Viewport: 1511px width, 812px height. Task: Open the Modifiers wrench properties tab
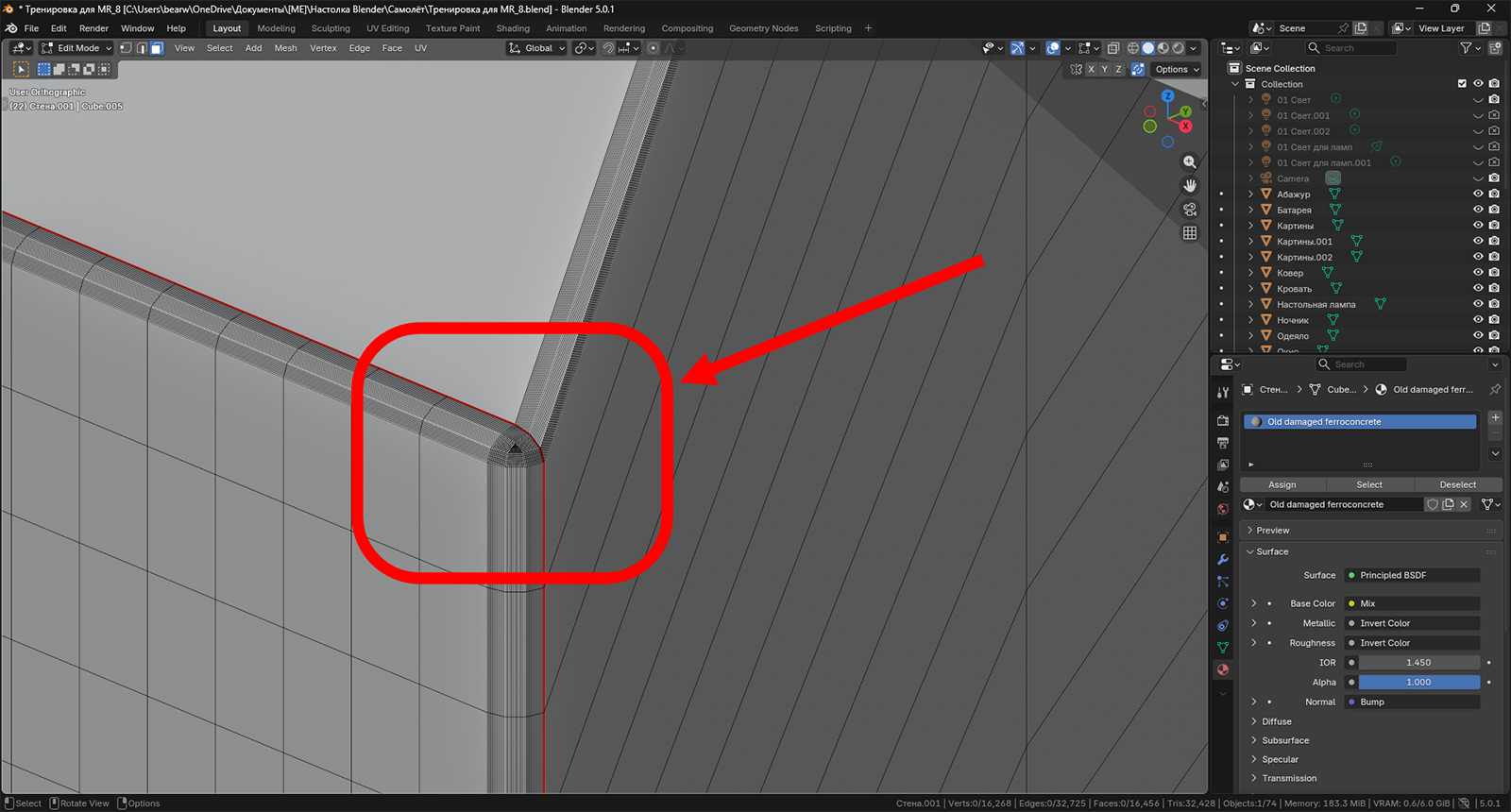tap(1223, 560)
